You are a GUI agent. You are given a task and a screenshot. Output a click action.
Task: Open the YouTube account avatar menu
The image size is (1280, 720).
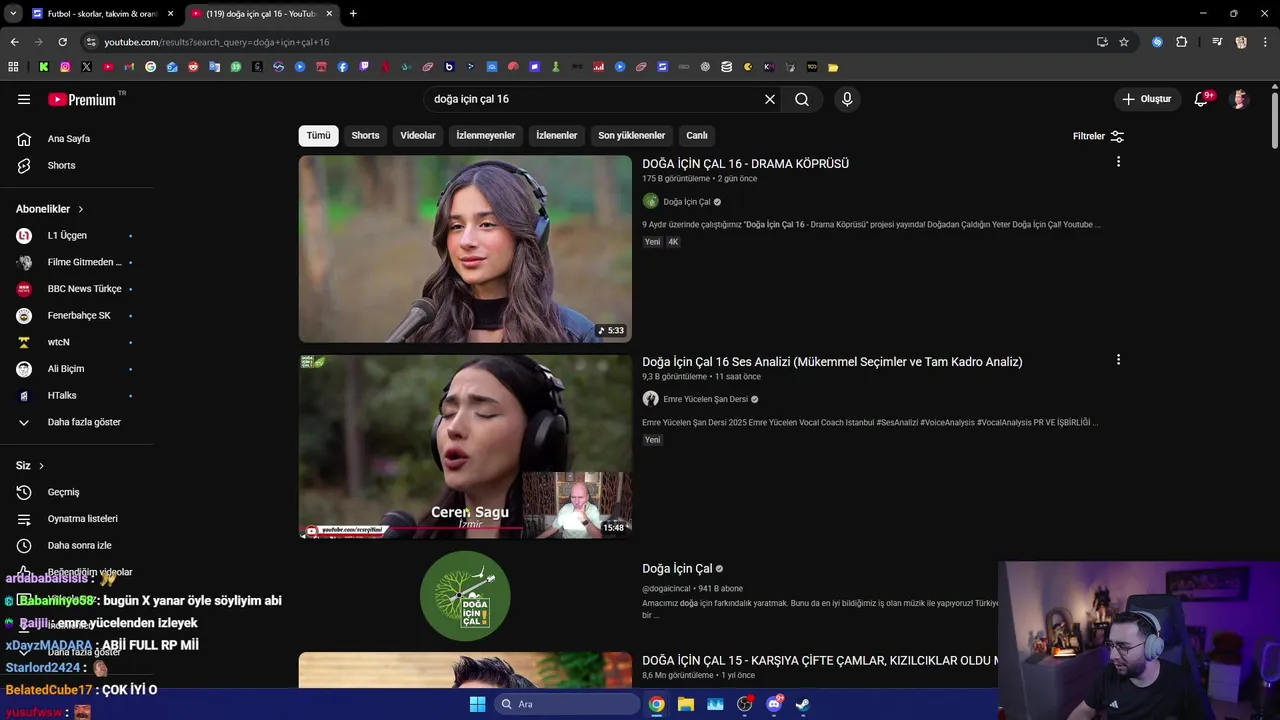[1240, 99]
